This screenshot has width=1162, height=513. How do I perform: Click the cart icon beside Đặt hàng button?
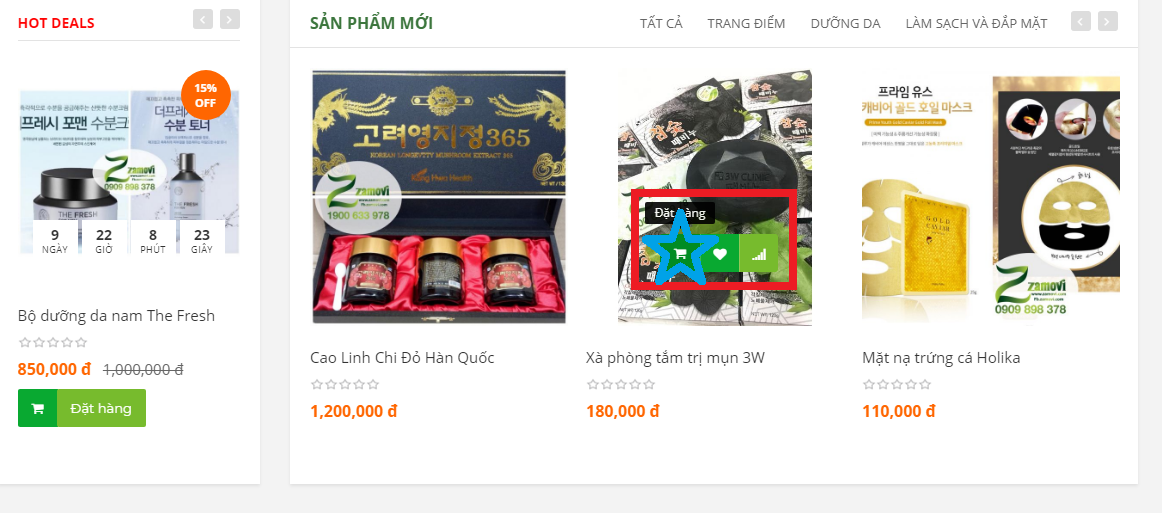[x=38, y=408]
